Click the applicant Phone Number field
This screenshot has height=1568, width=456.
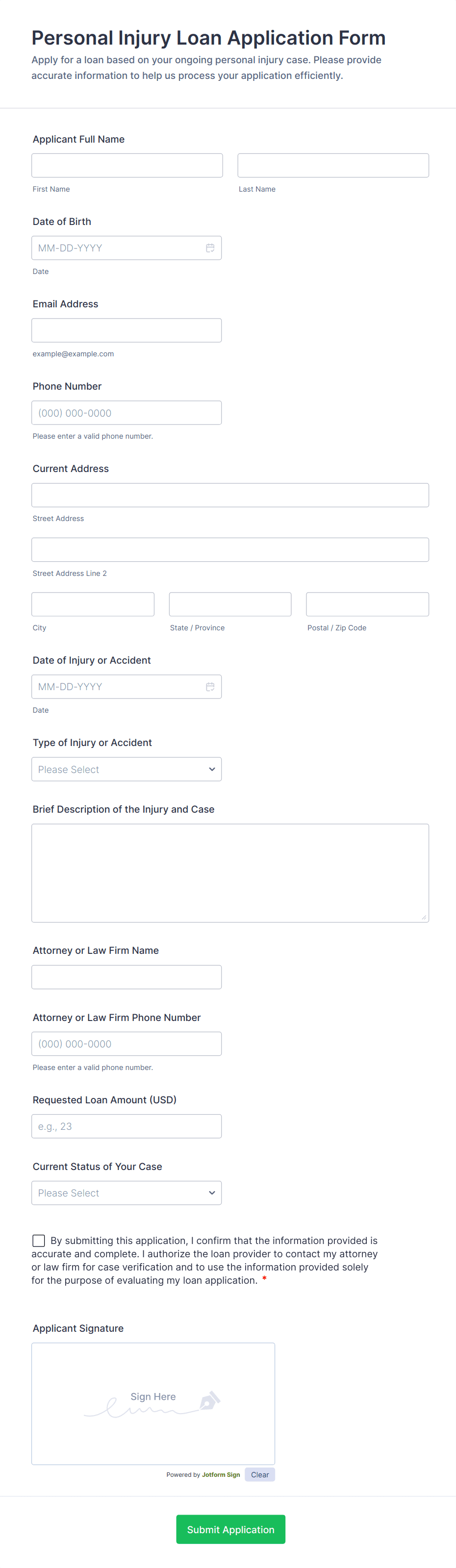tap(127, 413)
